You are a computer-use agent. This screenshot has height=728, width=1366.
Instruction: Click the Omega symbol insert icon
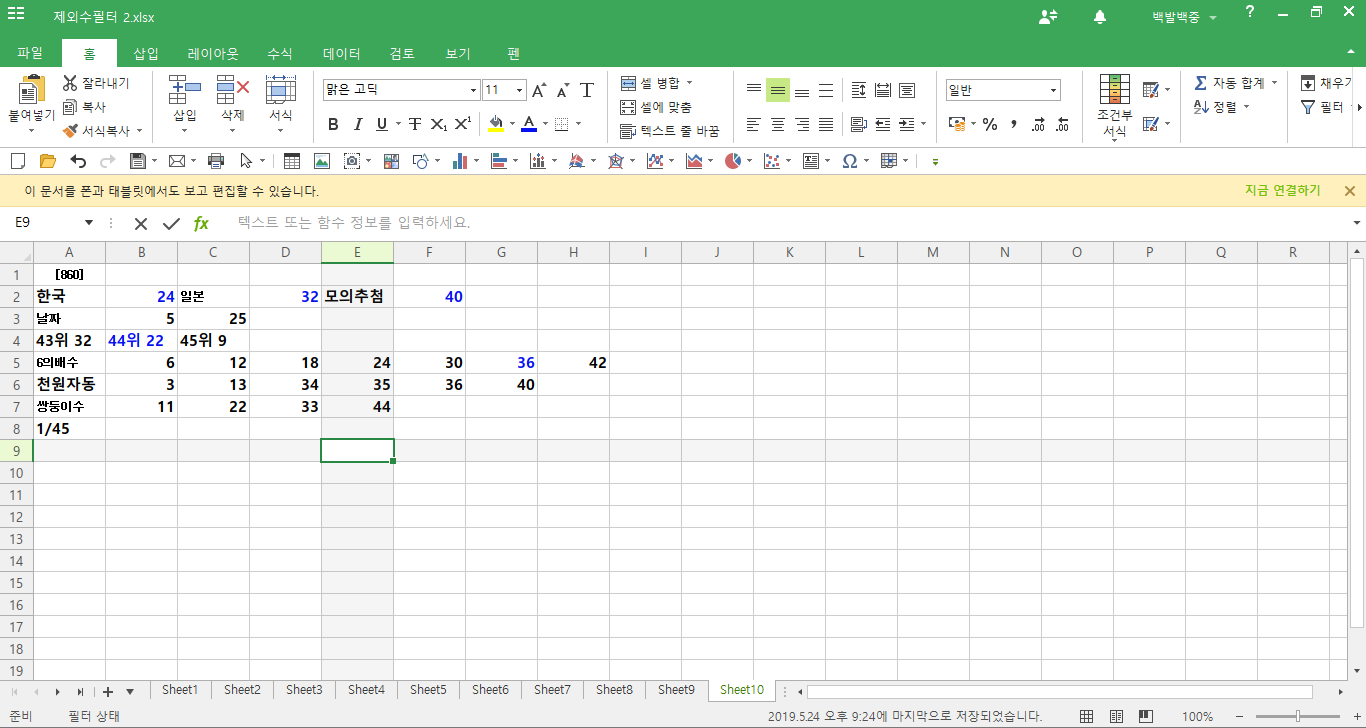tap(849, 161)
